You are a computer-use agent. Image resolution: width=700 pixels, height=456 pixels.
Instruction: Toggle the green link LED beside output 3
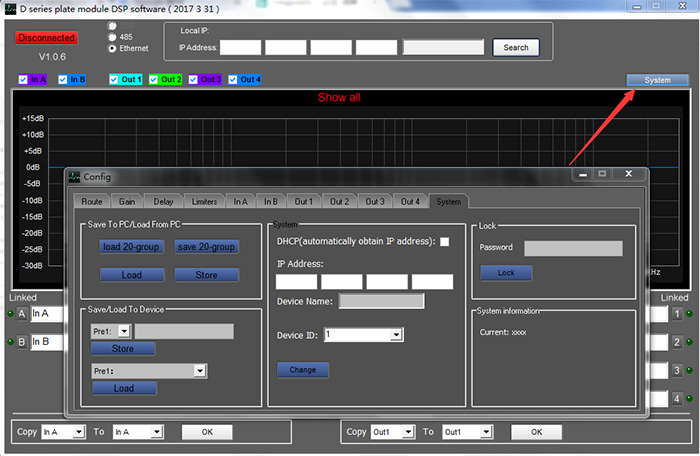pos(689,370)
